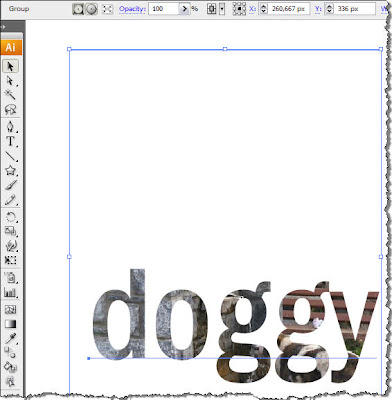Pick the Gradient tool
The height and width of the screenshot is (400, 392).
(10, 324)
